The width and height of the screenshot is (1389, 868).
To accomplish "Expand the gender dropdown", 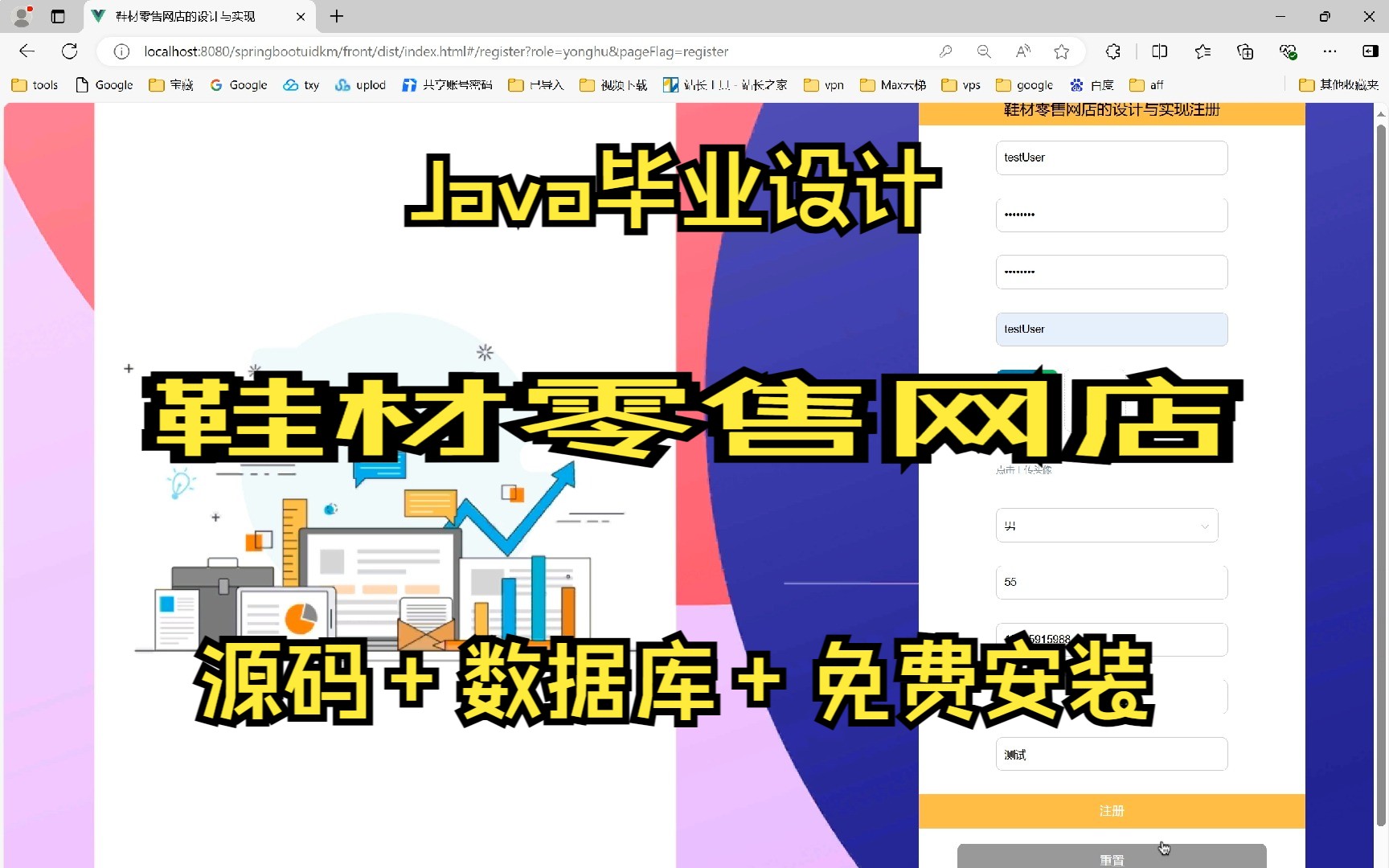I will 1107,526.
